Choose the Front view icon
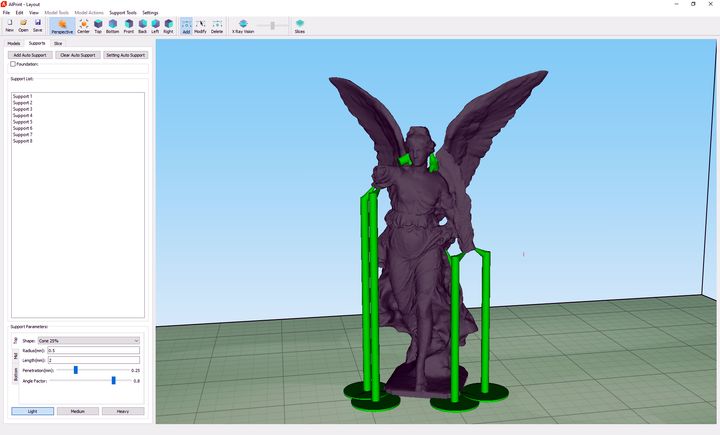720x435 pixels. [128, 25]
